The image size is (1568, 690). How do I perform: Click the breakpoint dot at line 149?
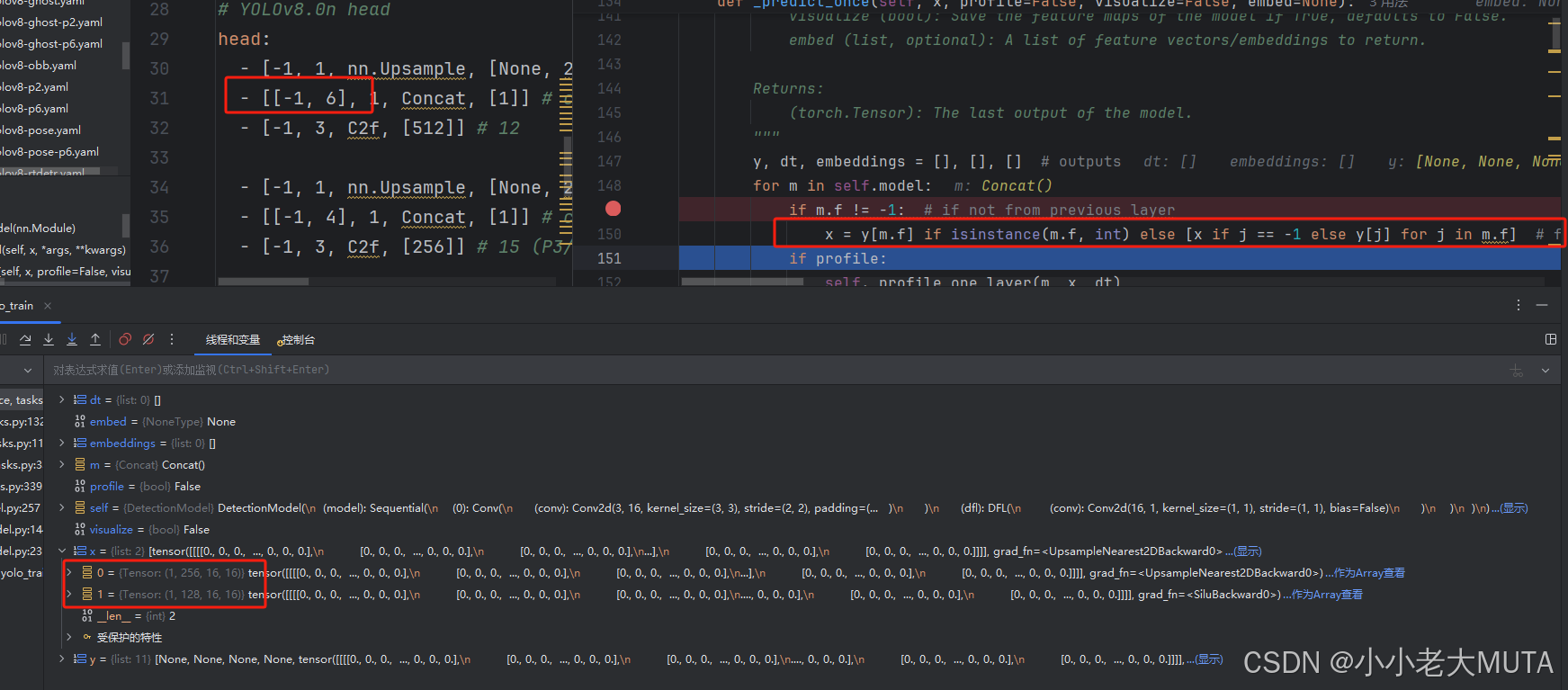613,209
